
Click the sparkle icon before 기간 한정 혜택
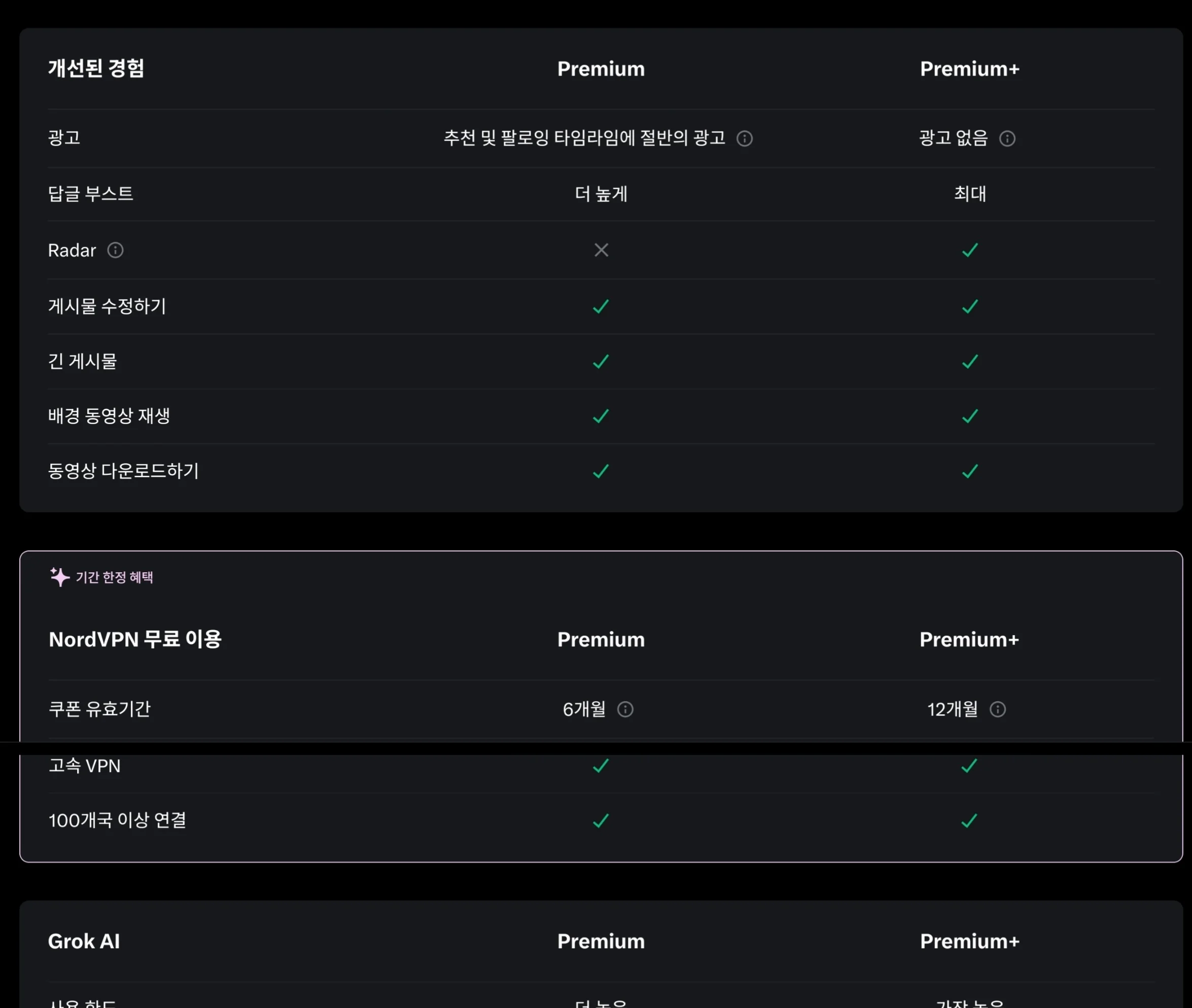(59, 577)
